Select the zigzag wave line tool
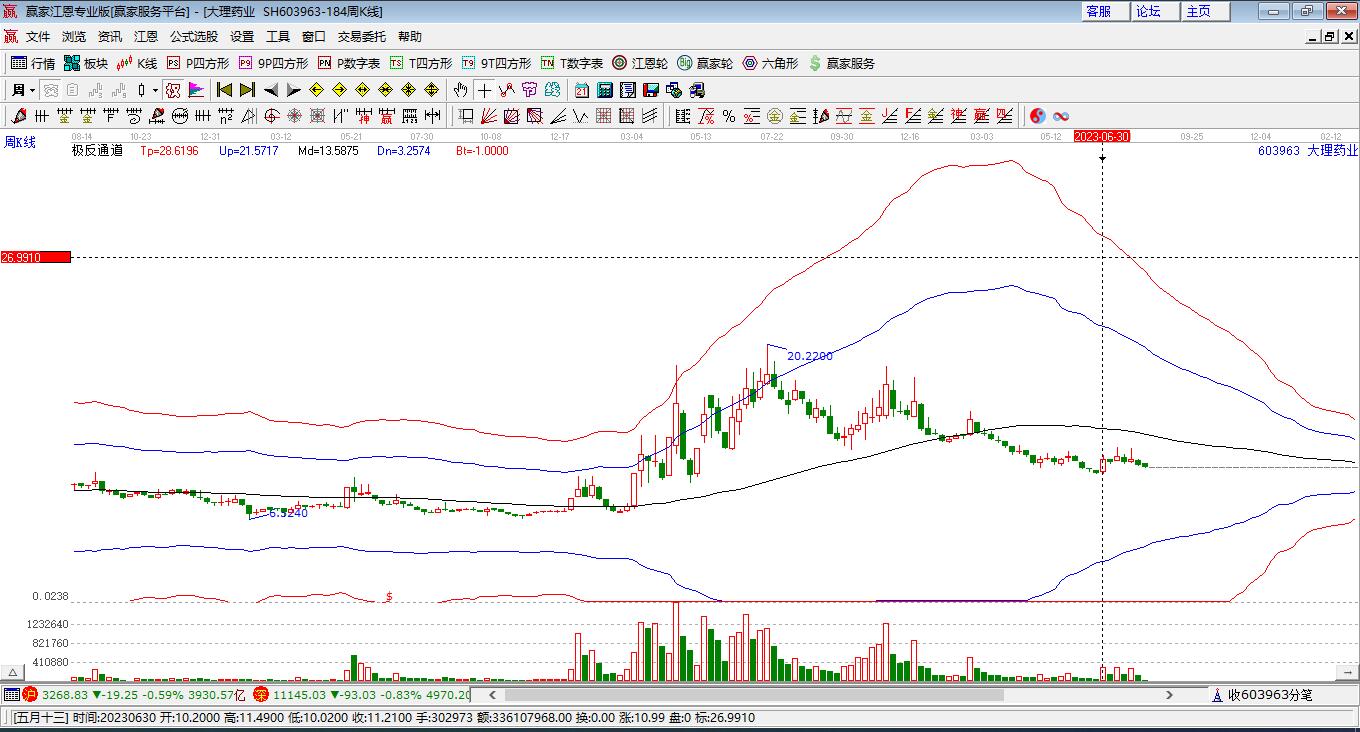The height and width of the screenshot is (732, 1360). (580, 116)
